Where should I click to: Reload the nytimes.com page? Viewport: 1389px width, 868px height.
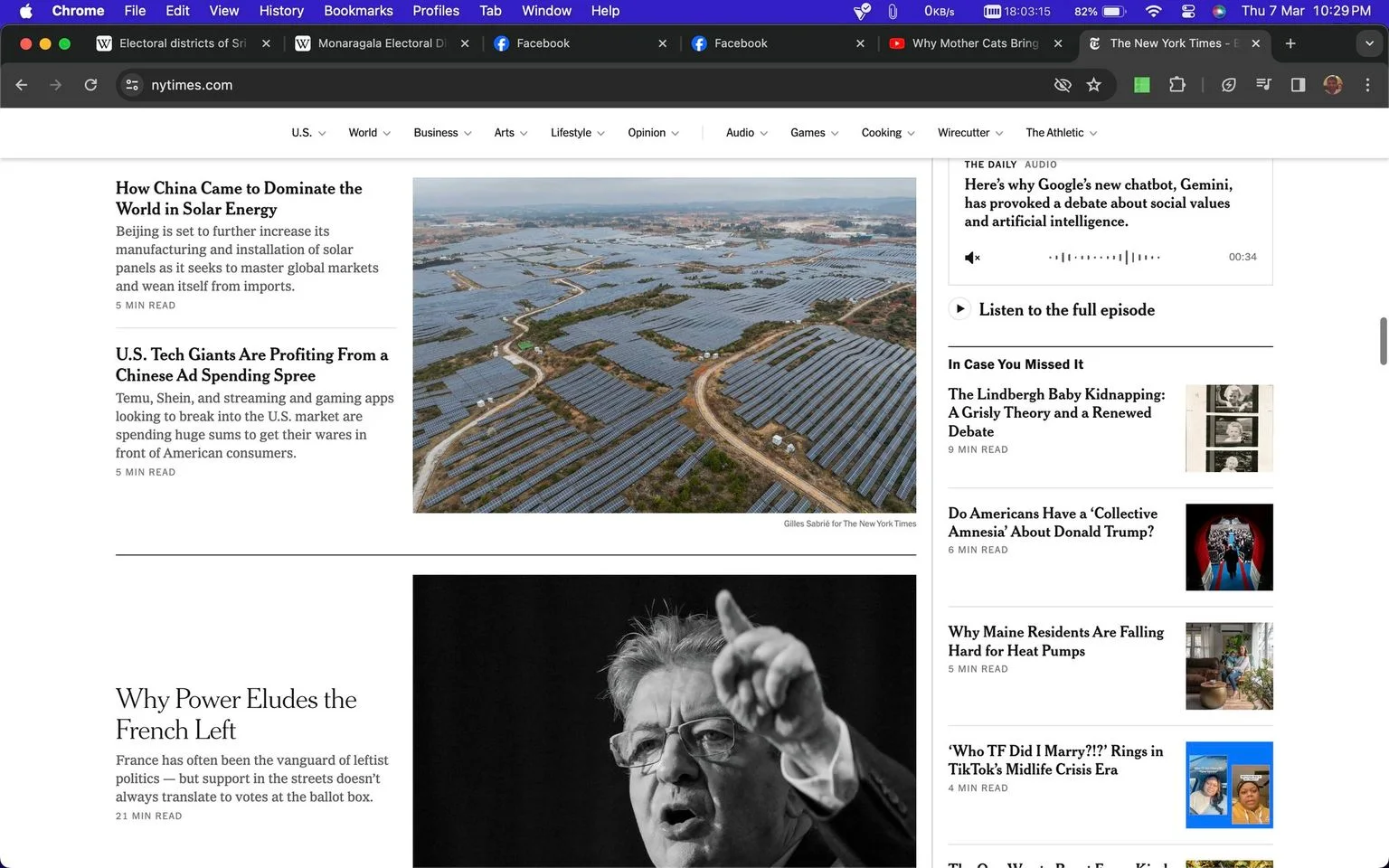(90, 85)
